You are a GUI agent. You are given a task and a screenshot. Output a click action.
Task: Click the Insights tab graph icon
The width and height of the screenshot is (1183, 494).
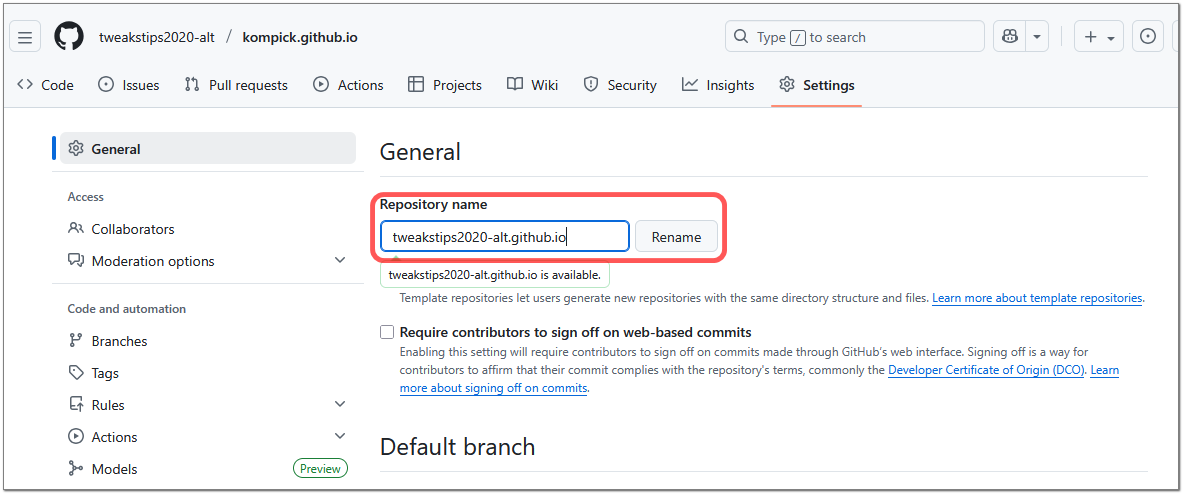pyautogui.click(x=690, y=84)
